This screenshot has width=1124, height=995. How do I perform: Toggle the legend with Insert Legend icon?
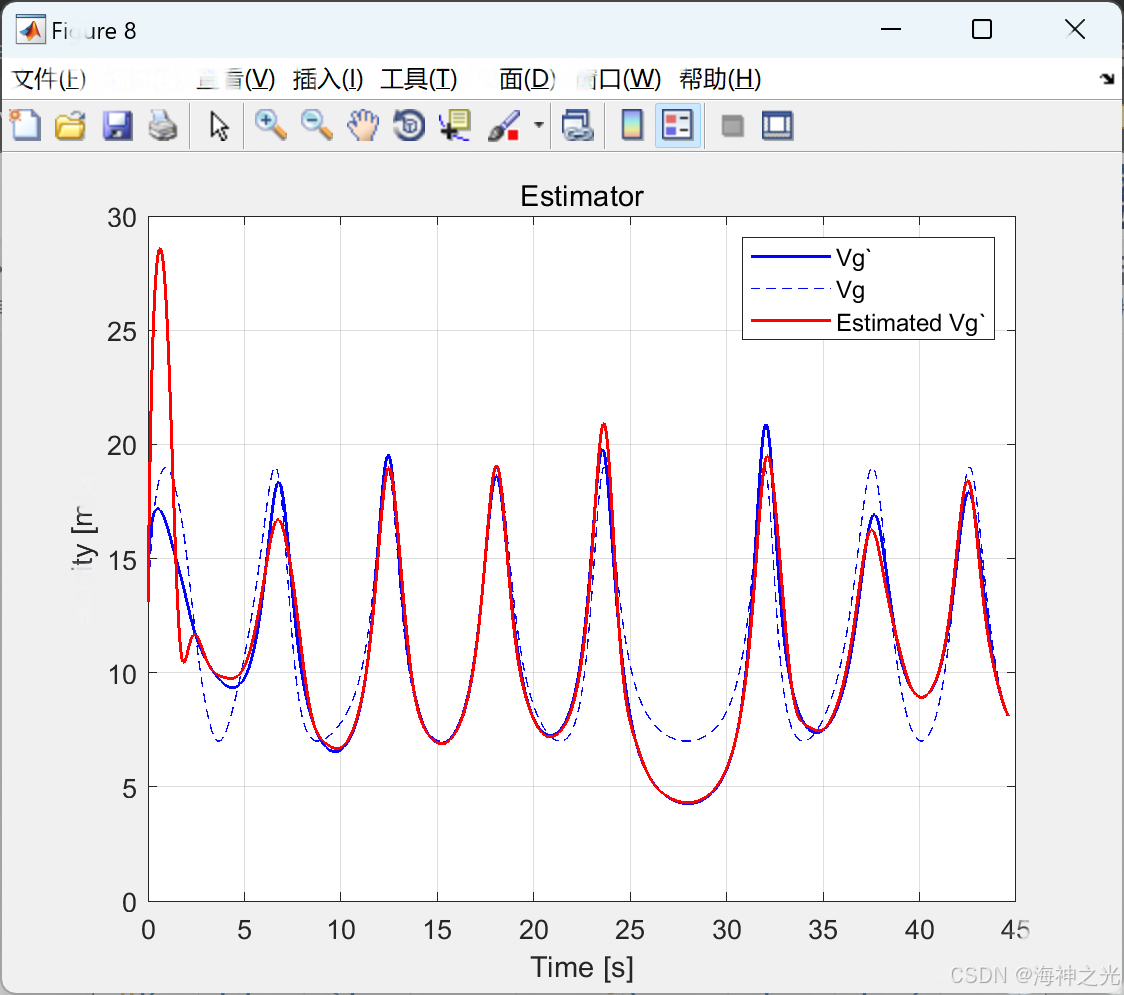[x=677, y=125]
